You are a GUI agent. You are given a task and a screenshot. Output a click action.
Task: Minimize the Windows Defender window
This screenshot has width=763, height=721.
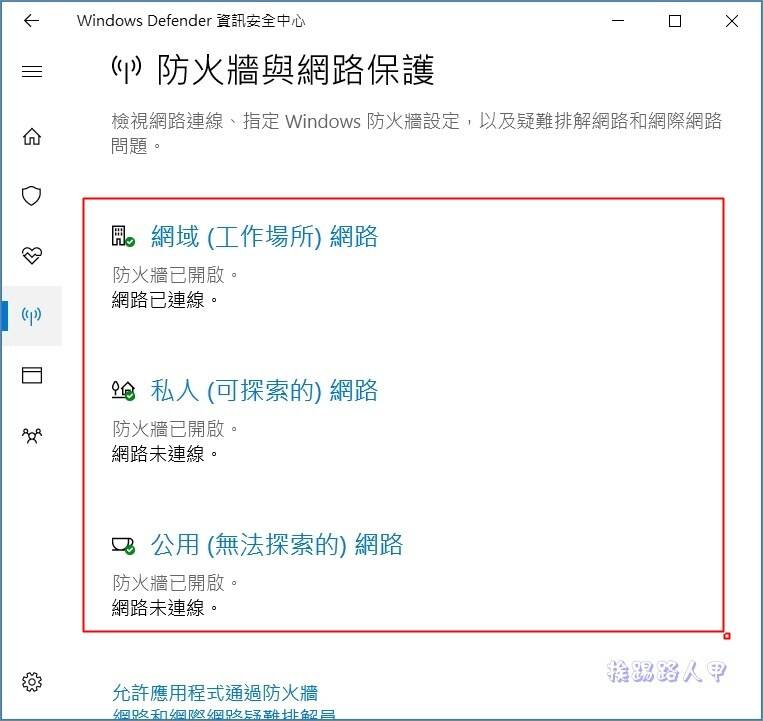coord(618,21)
